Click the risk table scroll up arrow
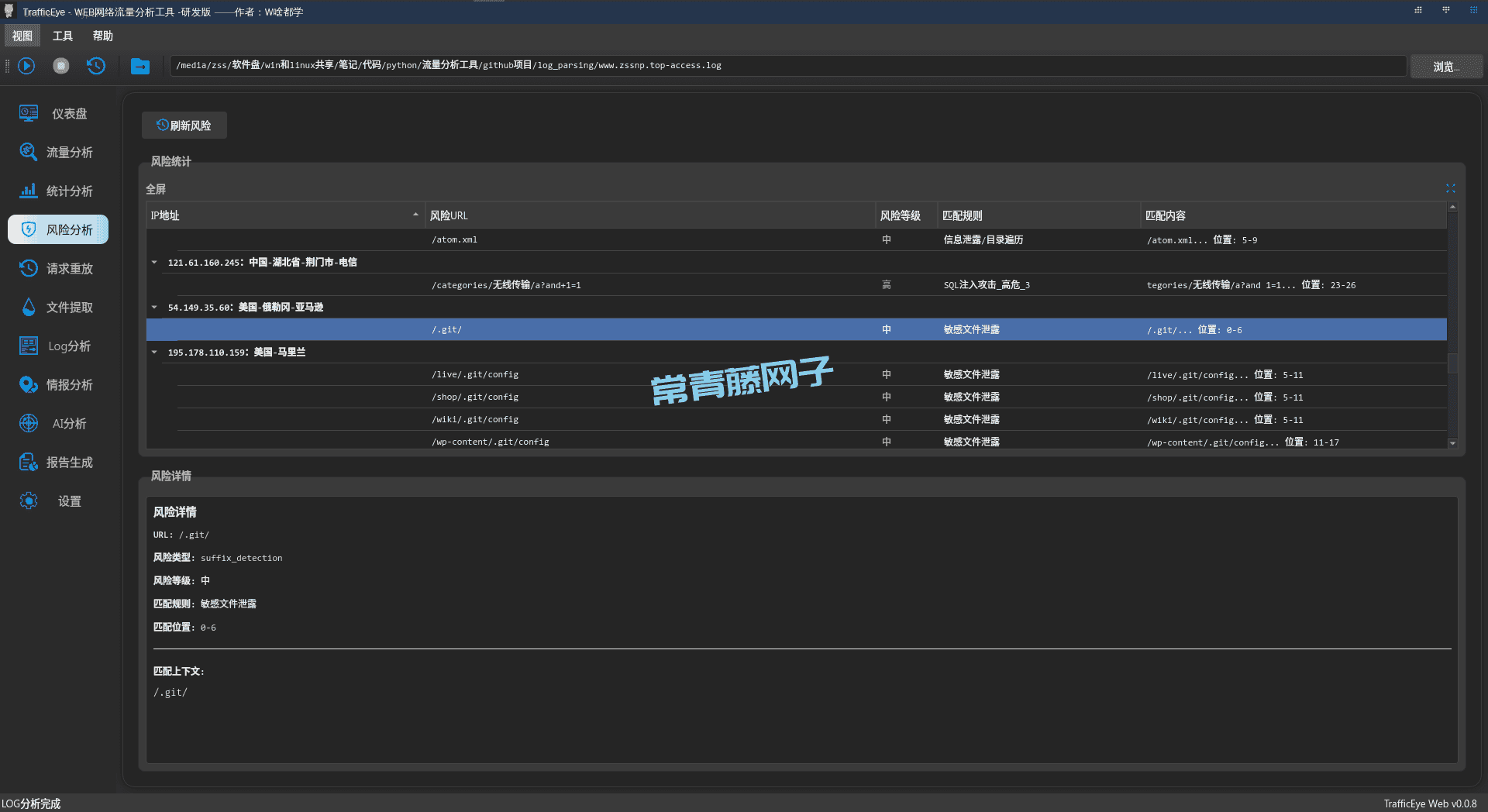Image resolution: width=1488 pixels, height=812 pixels. [1452, 207]
